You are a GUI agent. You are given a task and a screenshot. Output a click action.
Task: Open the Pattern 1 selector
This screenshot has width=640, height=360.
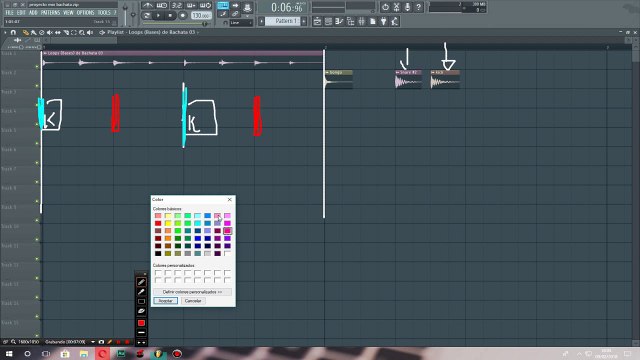(x=282, y=21)
